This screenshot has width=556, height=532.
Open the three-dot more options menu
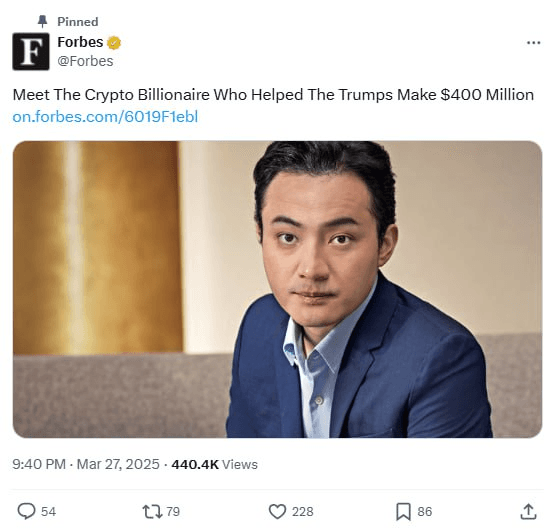533,43
